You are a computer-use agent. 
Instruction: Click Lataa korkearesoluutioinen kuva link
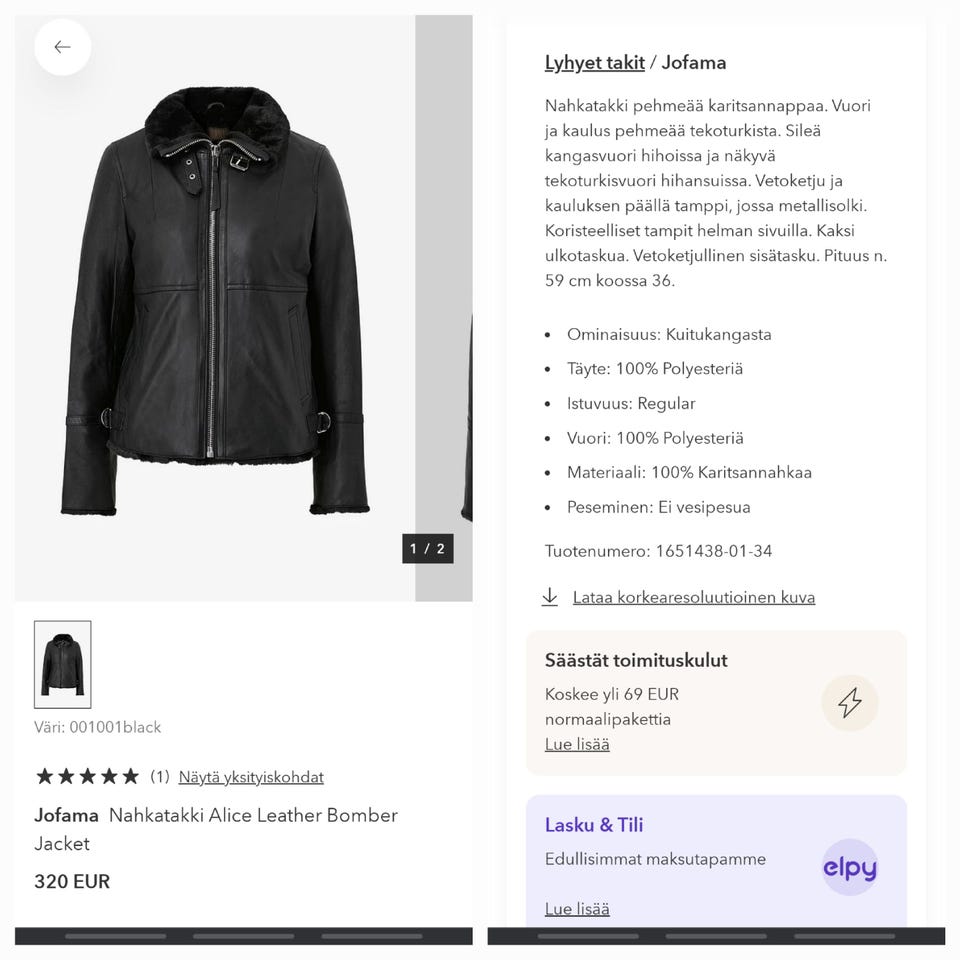click(x=693, y=597)
